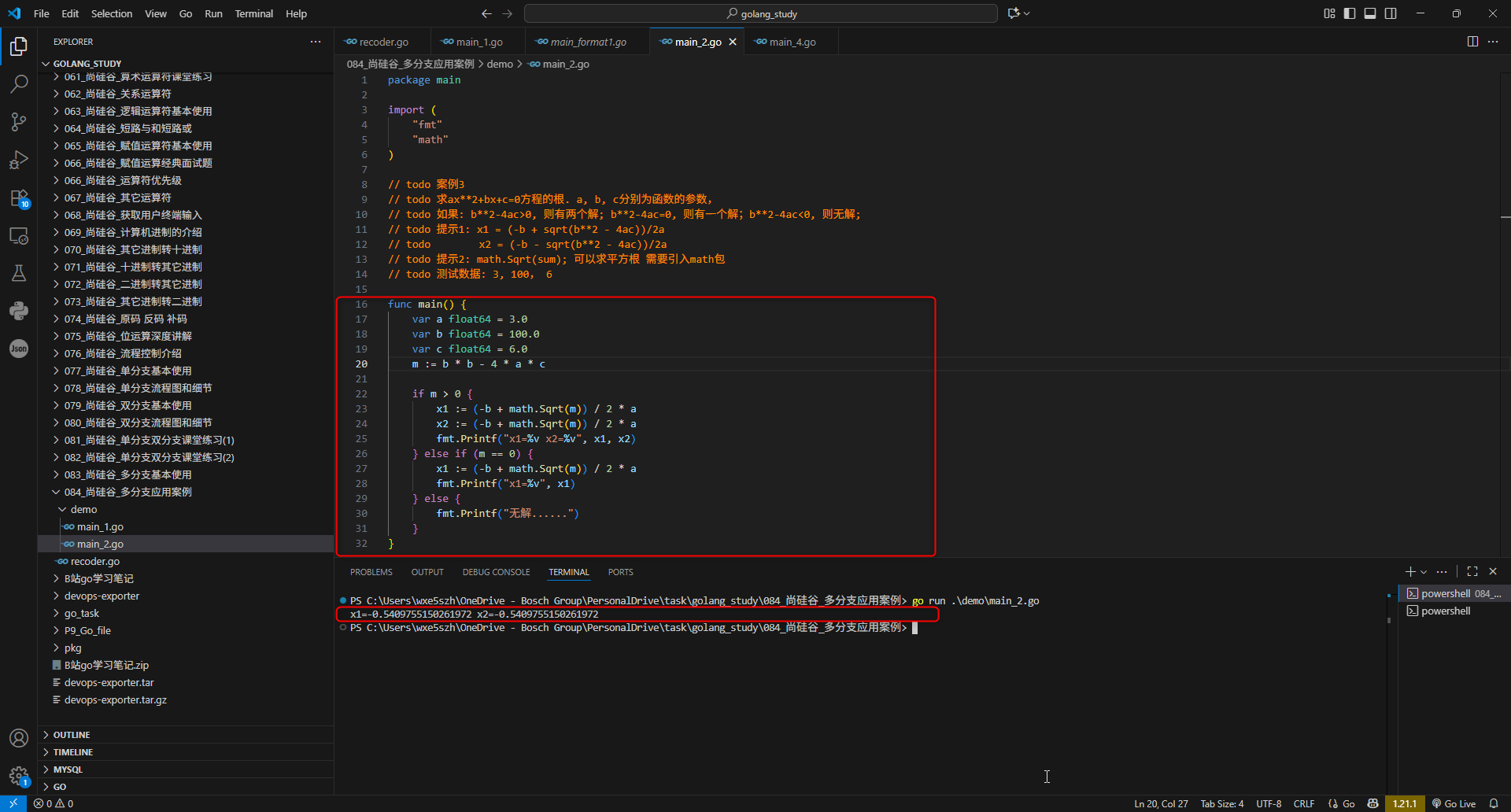The height and width of the screenshot is (812, 1511).
Task: Customize layout from the title bar
Action: [1329, 13]
